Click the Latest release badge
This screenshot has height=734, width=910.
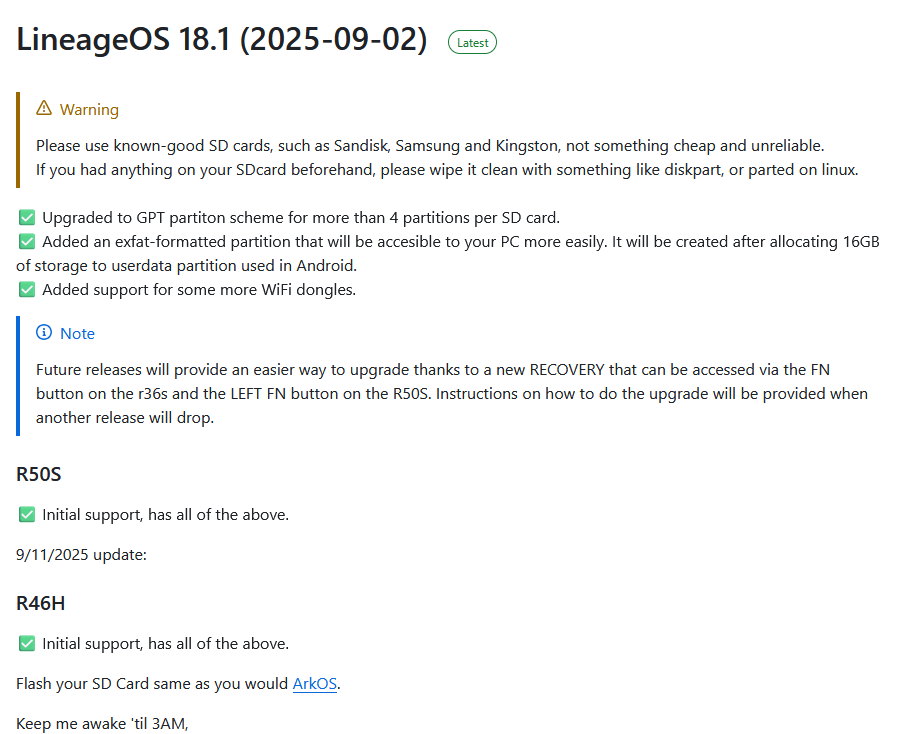(472, 42)
